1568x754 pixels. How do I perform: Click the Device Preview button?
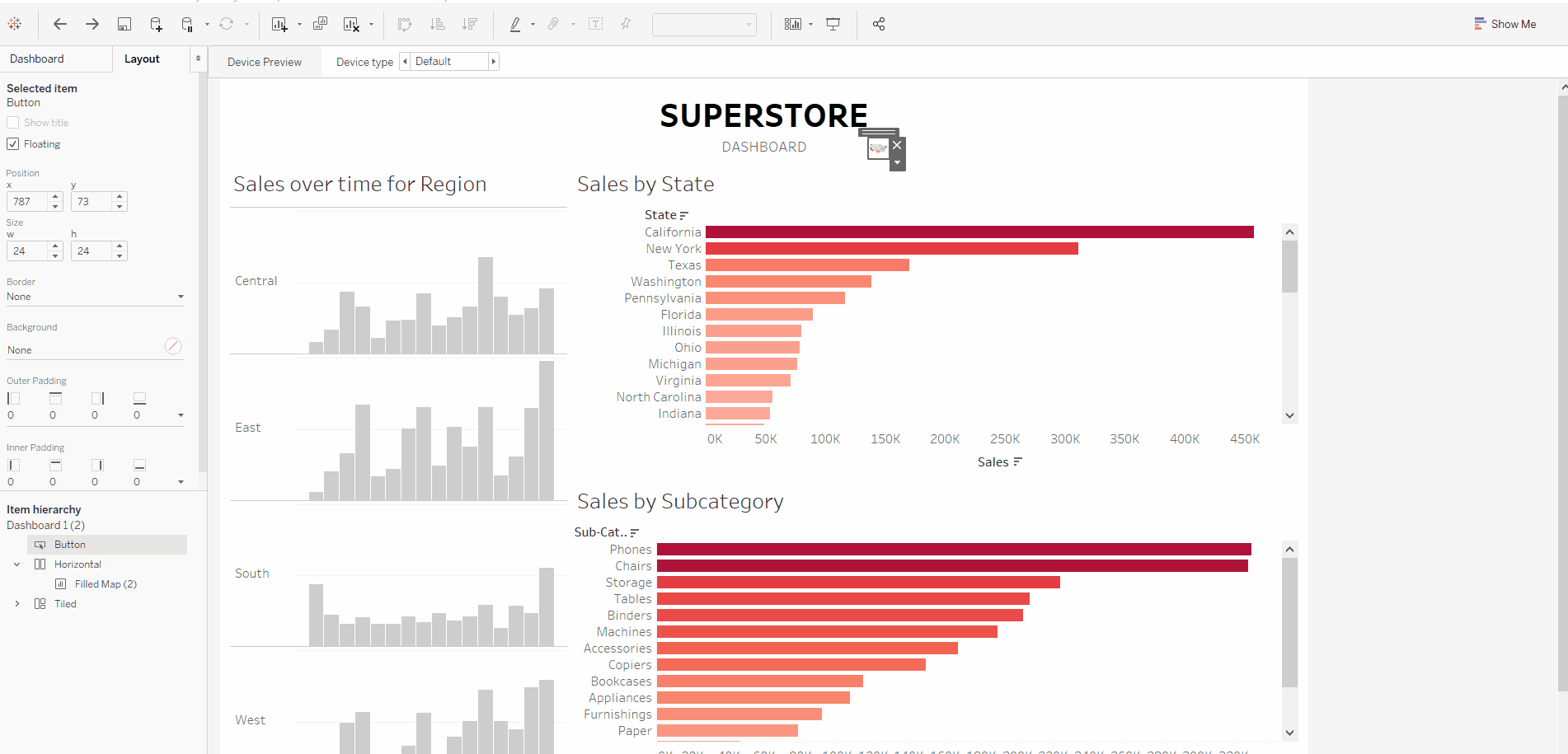coord(265,62)
